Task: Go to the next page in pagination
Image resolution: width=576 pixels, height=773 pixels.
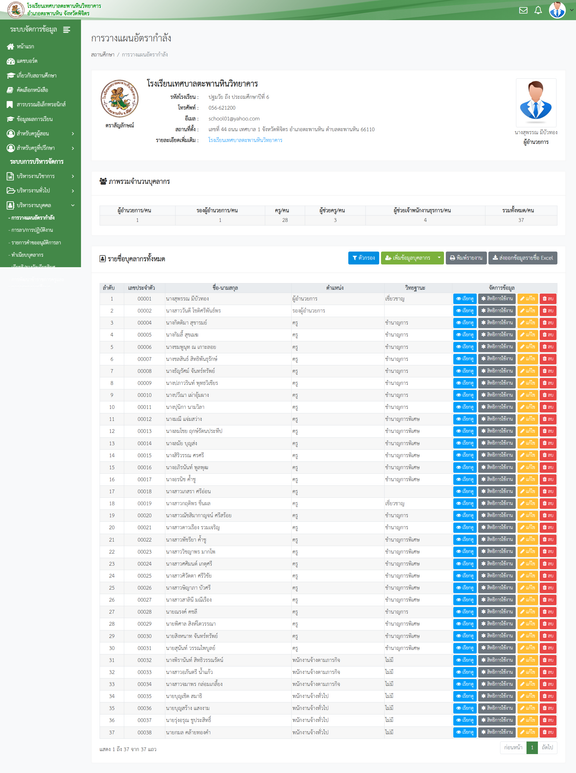Action: pyautogui.click(x=547, y=748)
